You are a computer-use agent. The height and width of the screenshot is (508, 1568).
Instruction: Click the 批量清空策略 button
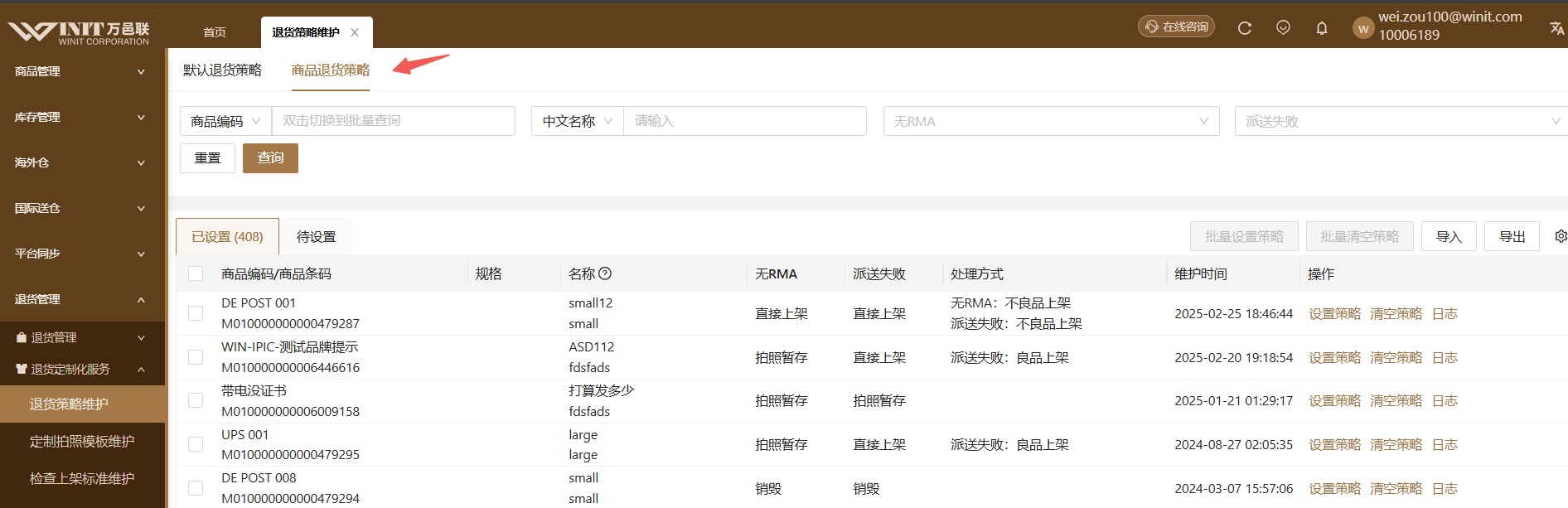1360,236
